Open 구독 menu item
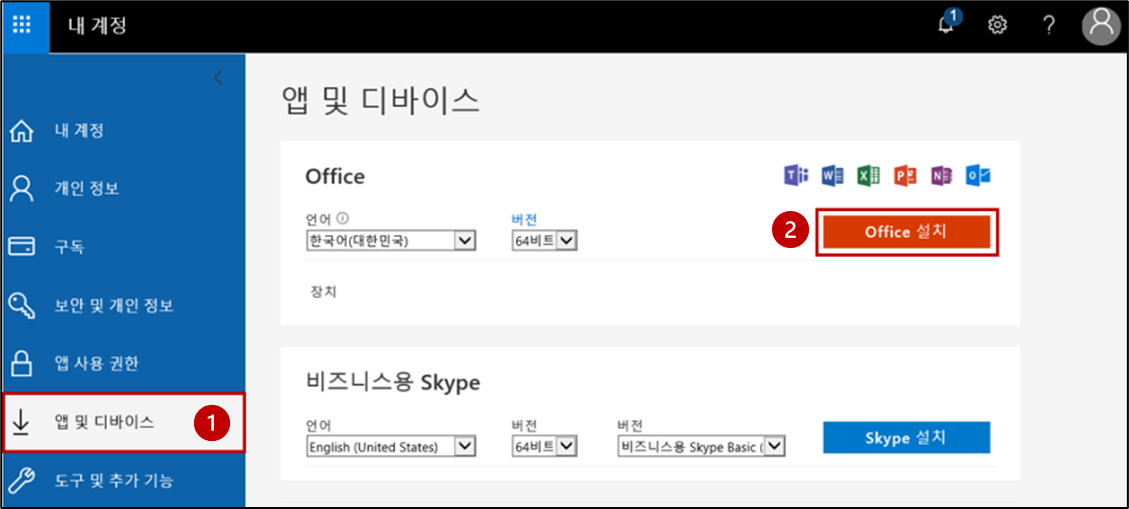Viewport: 1129px width, 509px height. click(x=69, y=247)
